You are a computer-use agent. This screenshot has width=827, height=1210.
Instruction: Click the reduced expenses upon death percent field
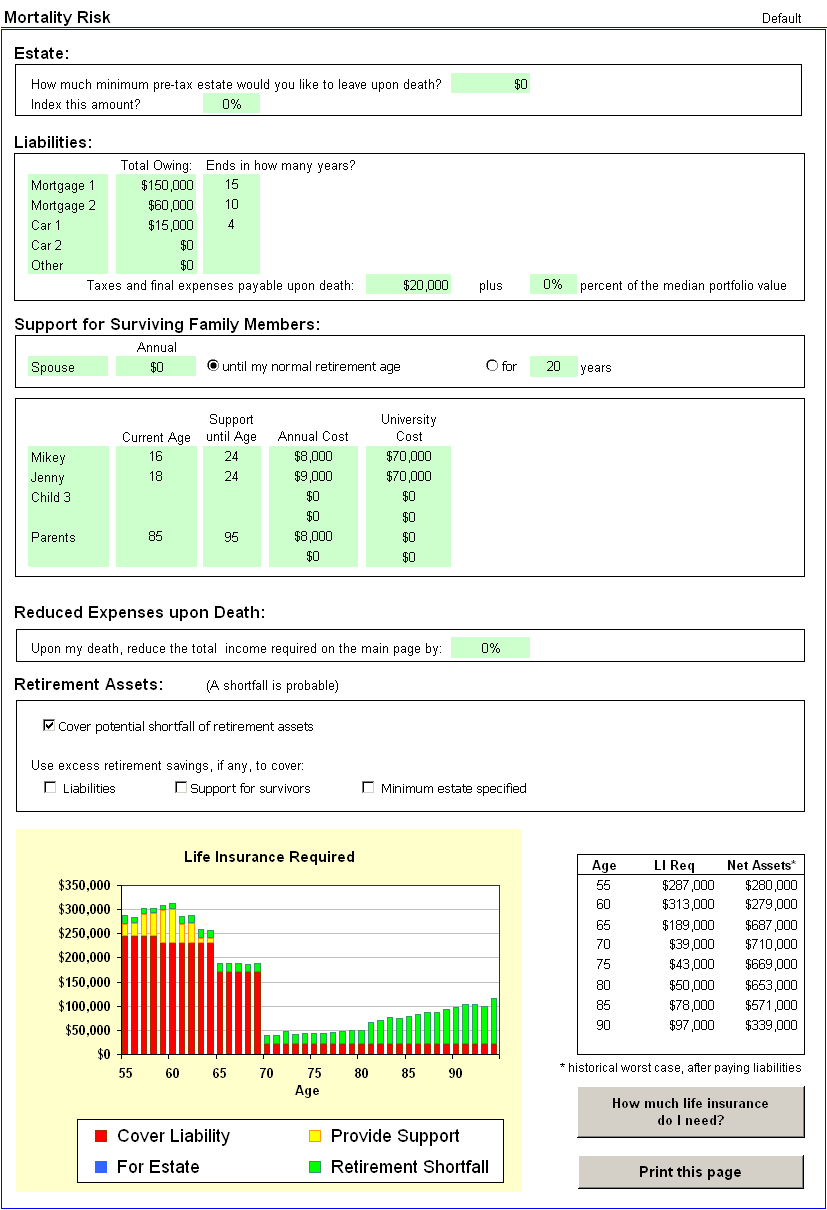pos(490,648)
